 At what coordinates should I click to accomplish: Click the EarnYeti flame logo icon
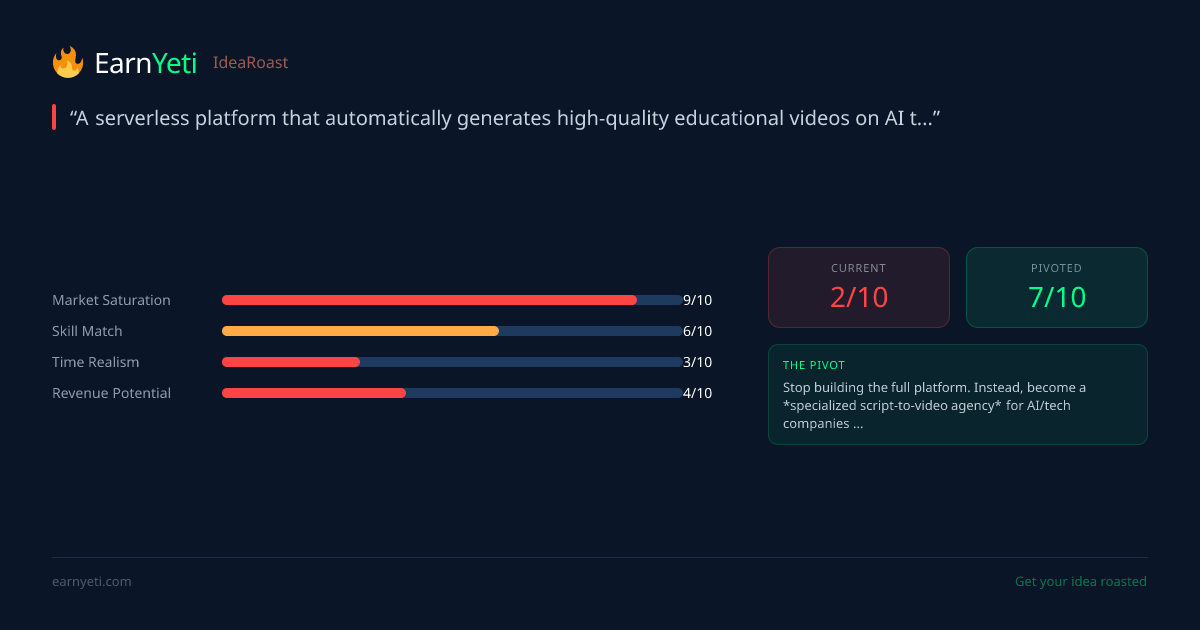pyautogui.click(x=68, y=63)
